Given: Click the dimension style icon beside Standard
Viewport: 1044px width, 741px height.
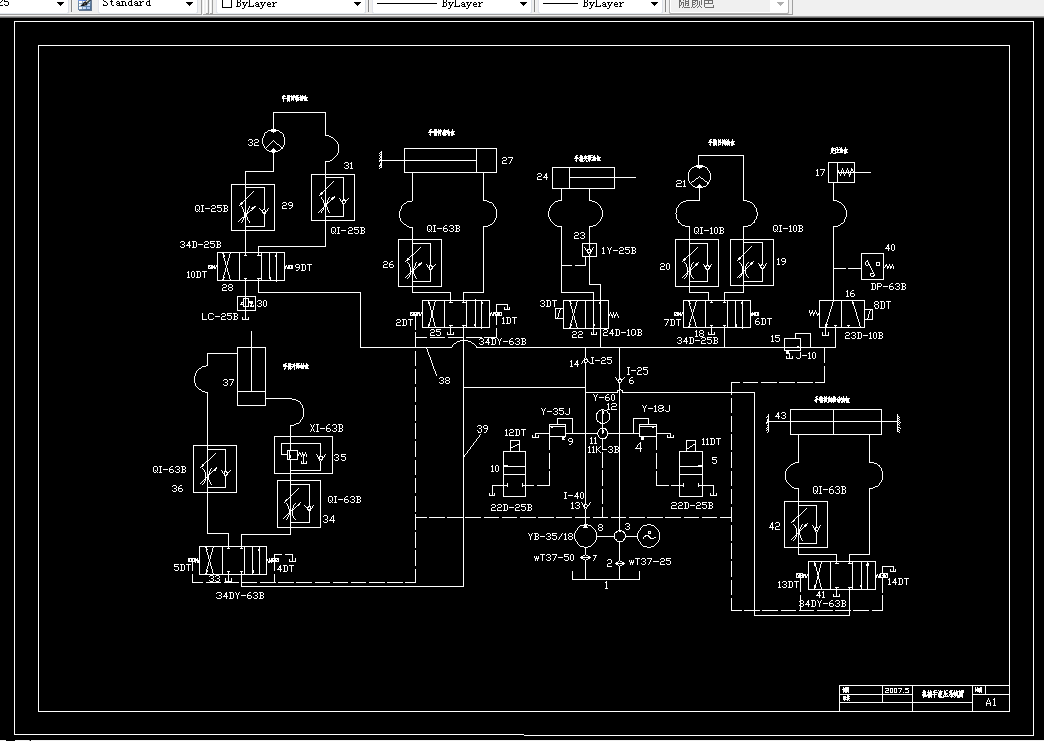Looking at the screenshot, I should 85,5.
